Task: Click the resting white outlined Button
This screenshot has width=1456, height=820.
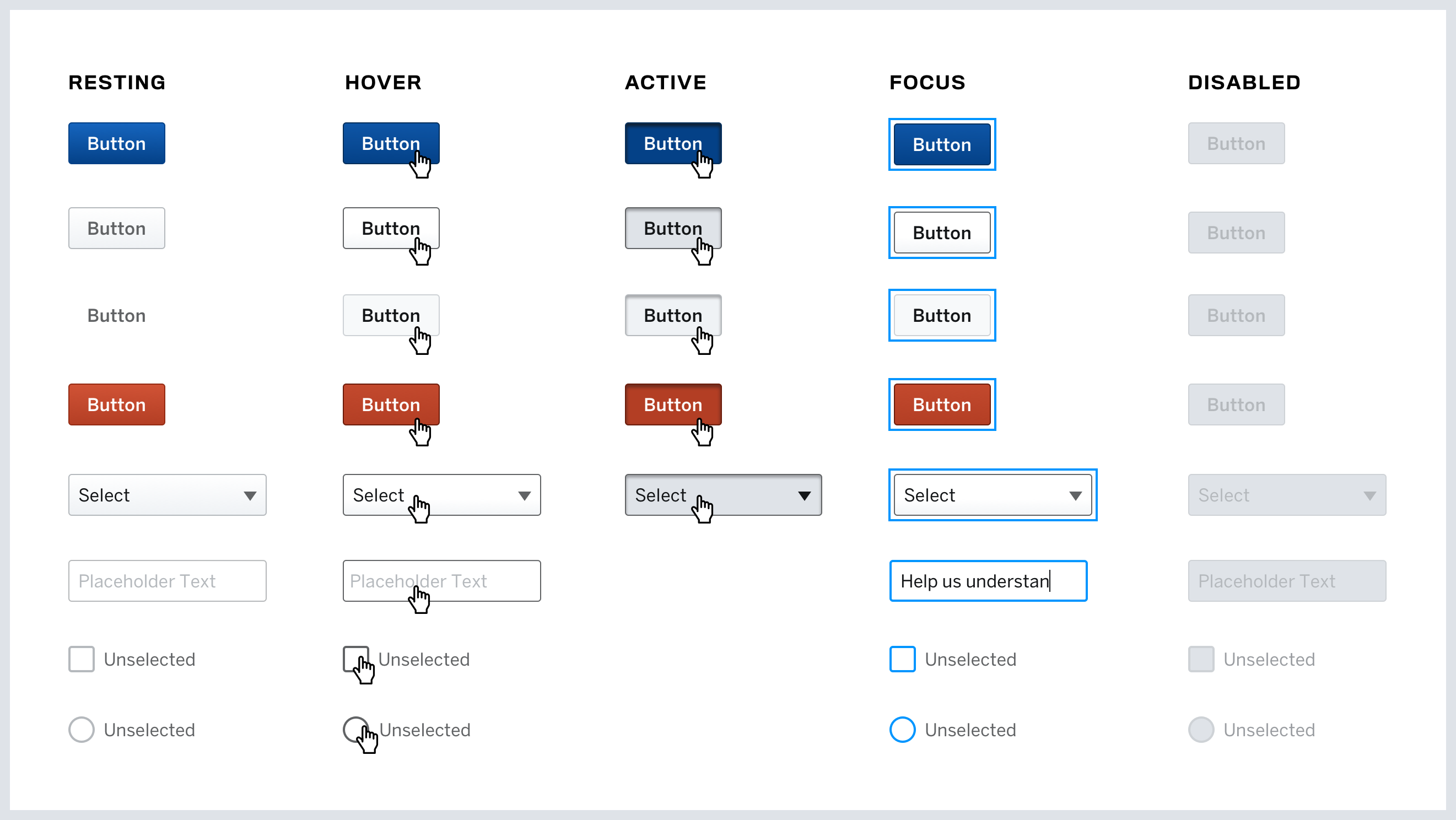Action: click(116, 228)
